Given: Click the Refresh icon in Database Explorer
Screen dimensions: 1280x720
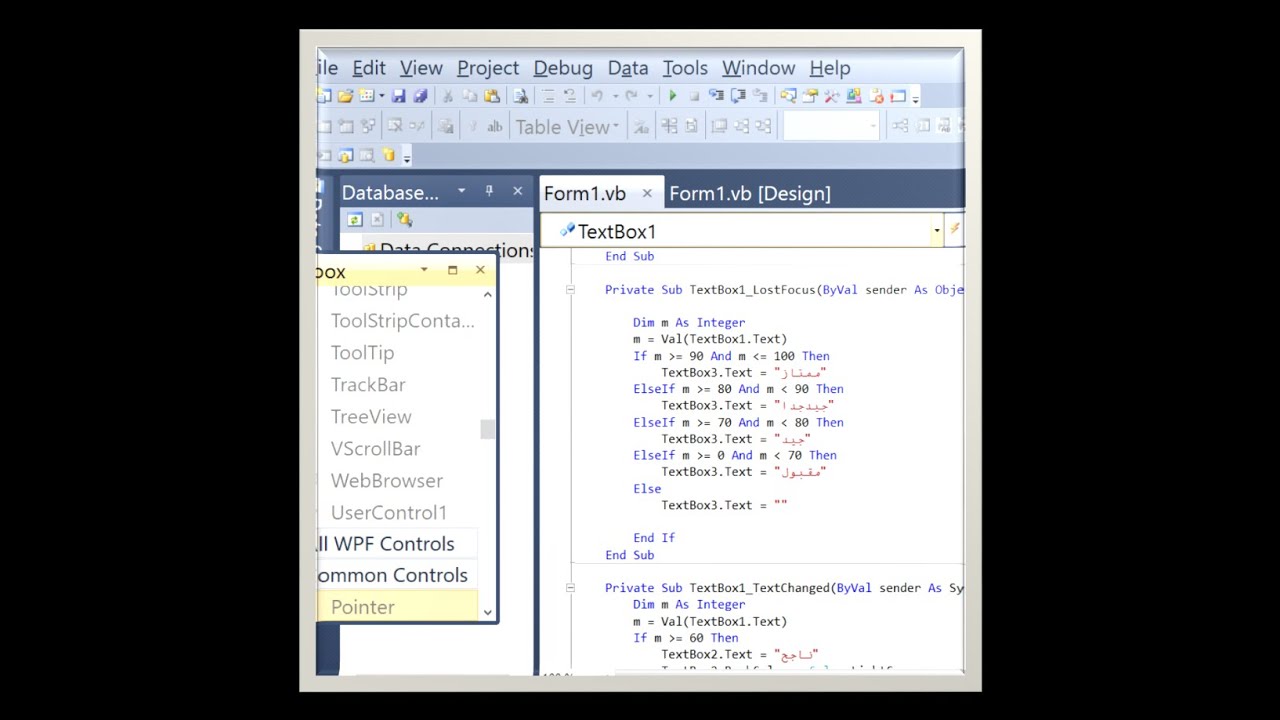Looking at the screenshot, I should point(354,220).
